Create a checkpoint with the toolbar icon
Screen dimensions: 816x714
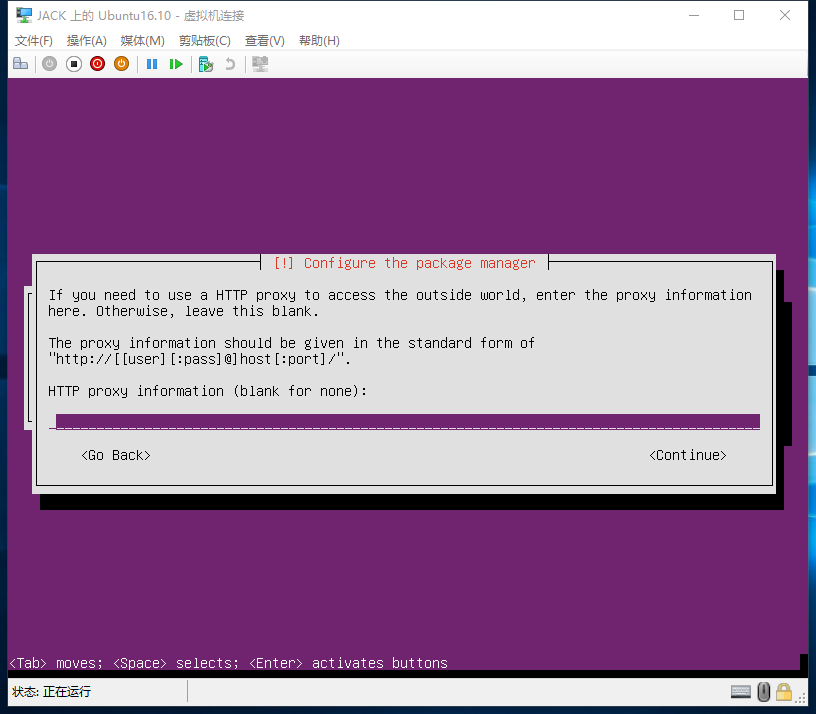(206, 64)
